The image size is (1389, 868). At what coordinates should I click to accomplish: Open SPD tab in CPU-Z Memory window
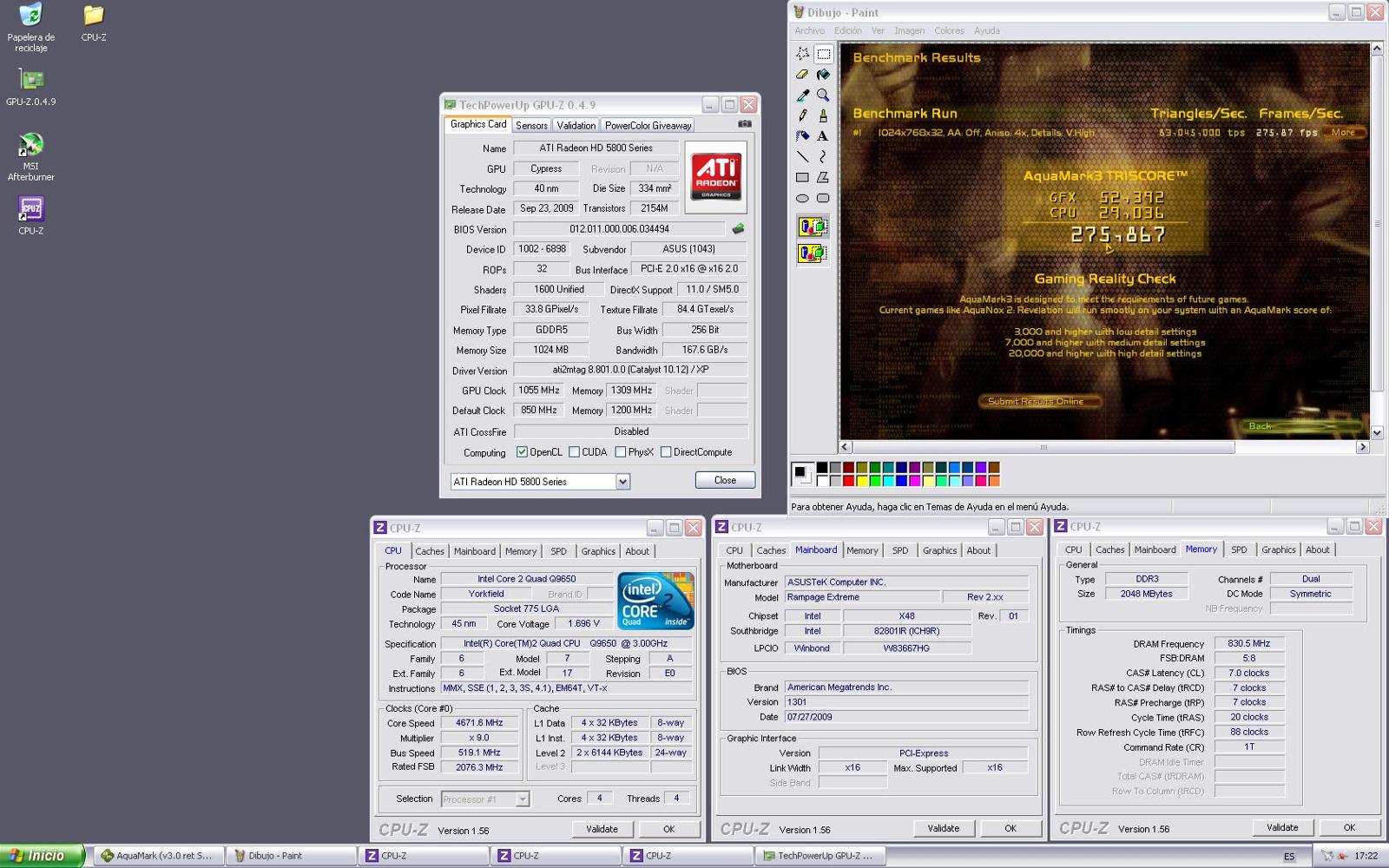click(x=1239, y=550)
